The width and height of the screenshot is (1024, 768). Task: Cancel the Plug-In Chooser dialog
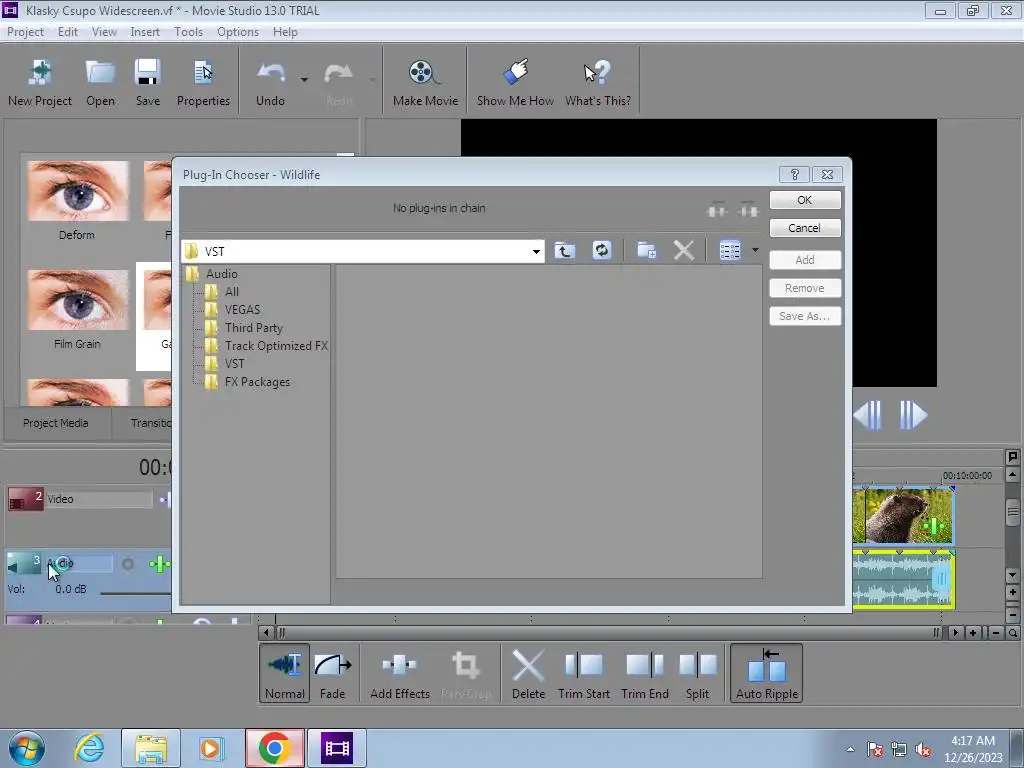point(805,228)
